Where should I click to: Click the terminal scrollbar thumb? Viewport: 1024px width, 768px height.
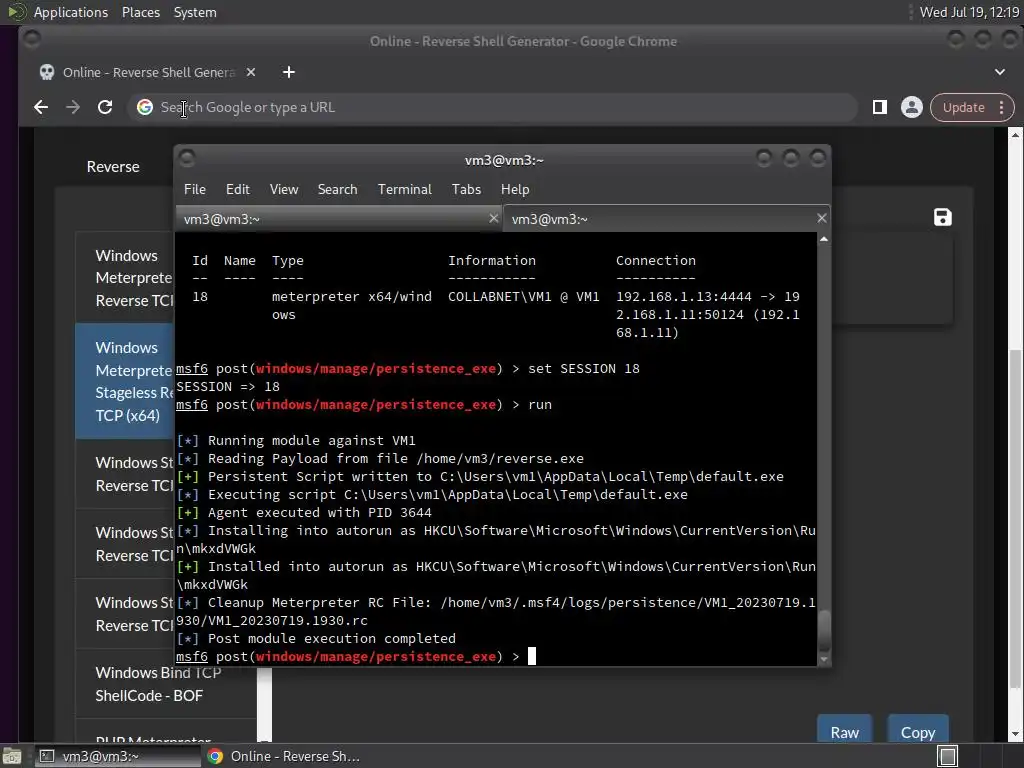(824, 630)
